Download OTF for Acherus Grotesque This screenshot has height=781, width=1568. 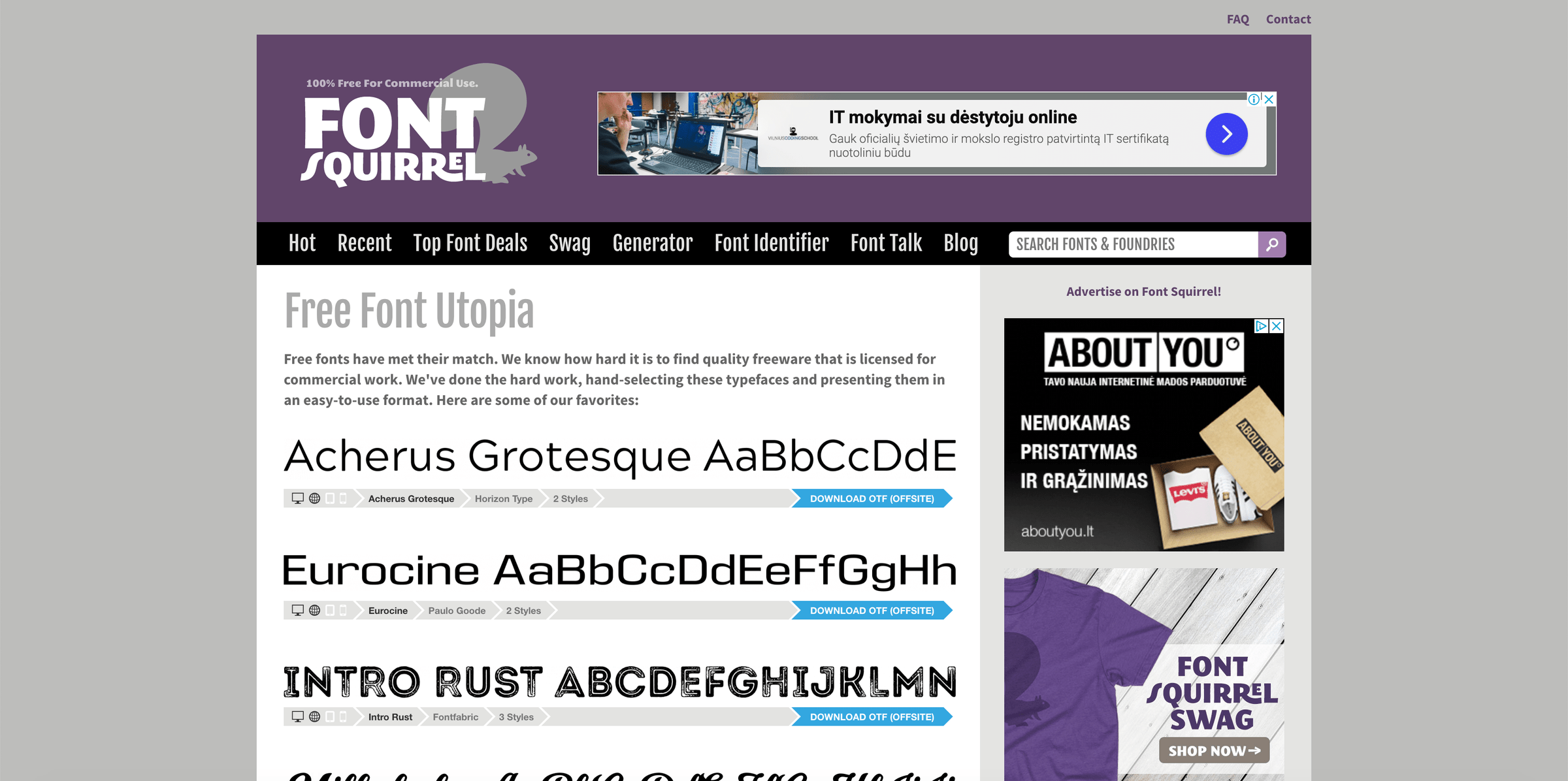click(872, 498)
